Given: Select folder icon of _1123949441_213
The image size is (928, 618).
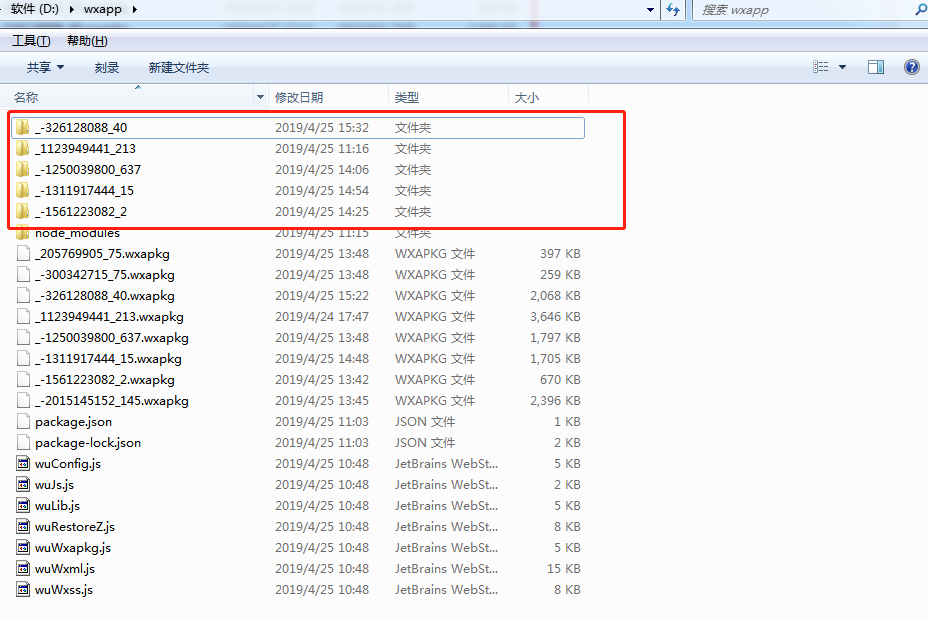Looking at the screenshot, I should (22, 149).
